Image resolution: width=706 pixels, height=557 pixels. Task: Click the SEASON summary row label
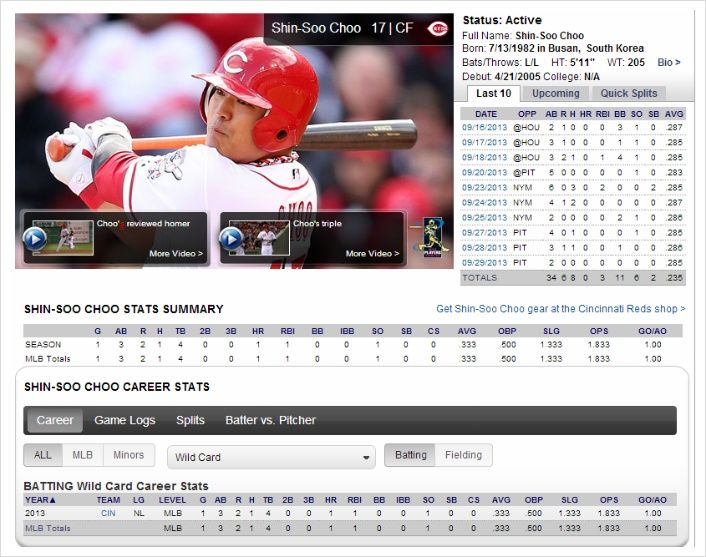tap(43, 344)
